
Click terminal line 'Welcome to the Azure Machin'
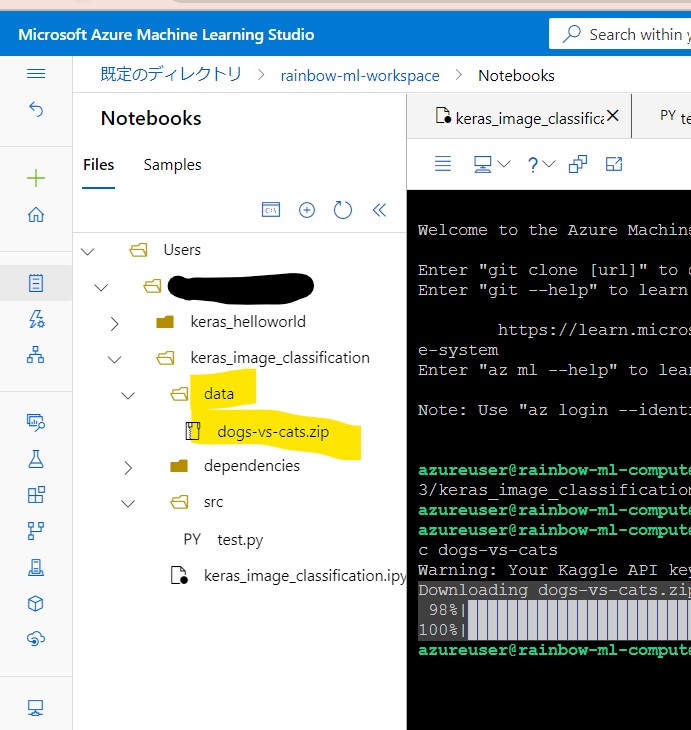(x=554, y=230)
